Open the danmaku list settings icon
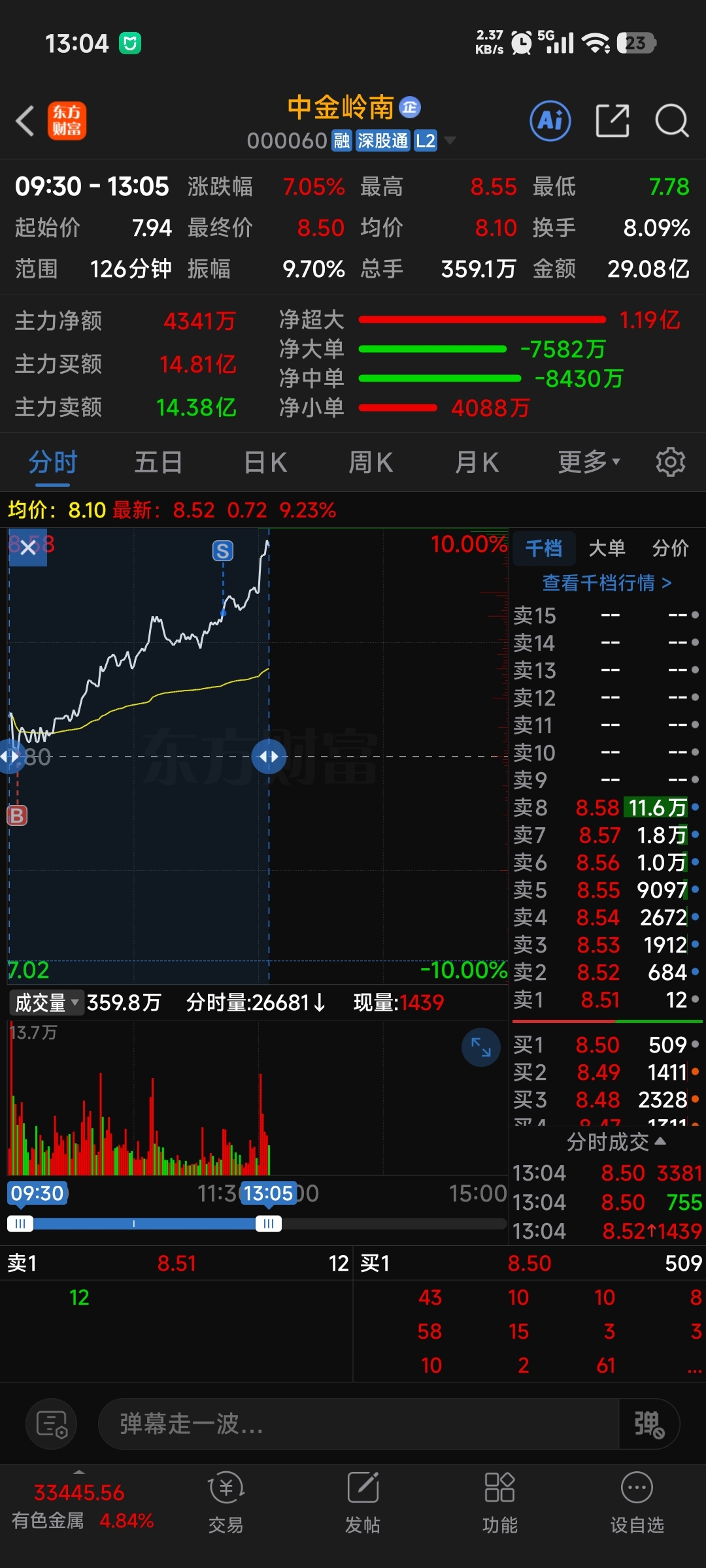706x1568 pixels. coord(52,1424)
